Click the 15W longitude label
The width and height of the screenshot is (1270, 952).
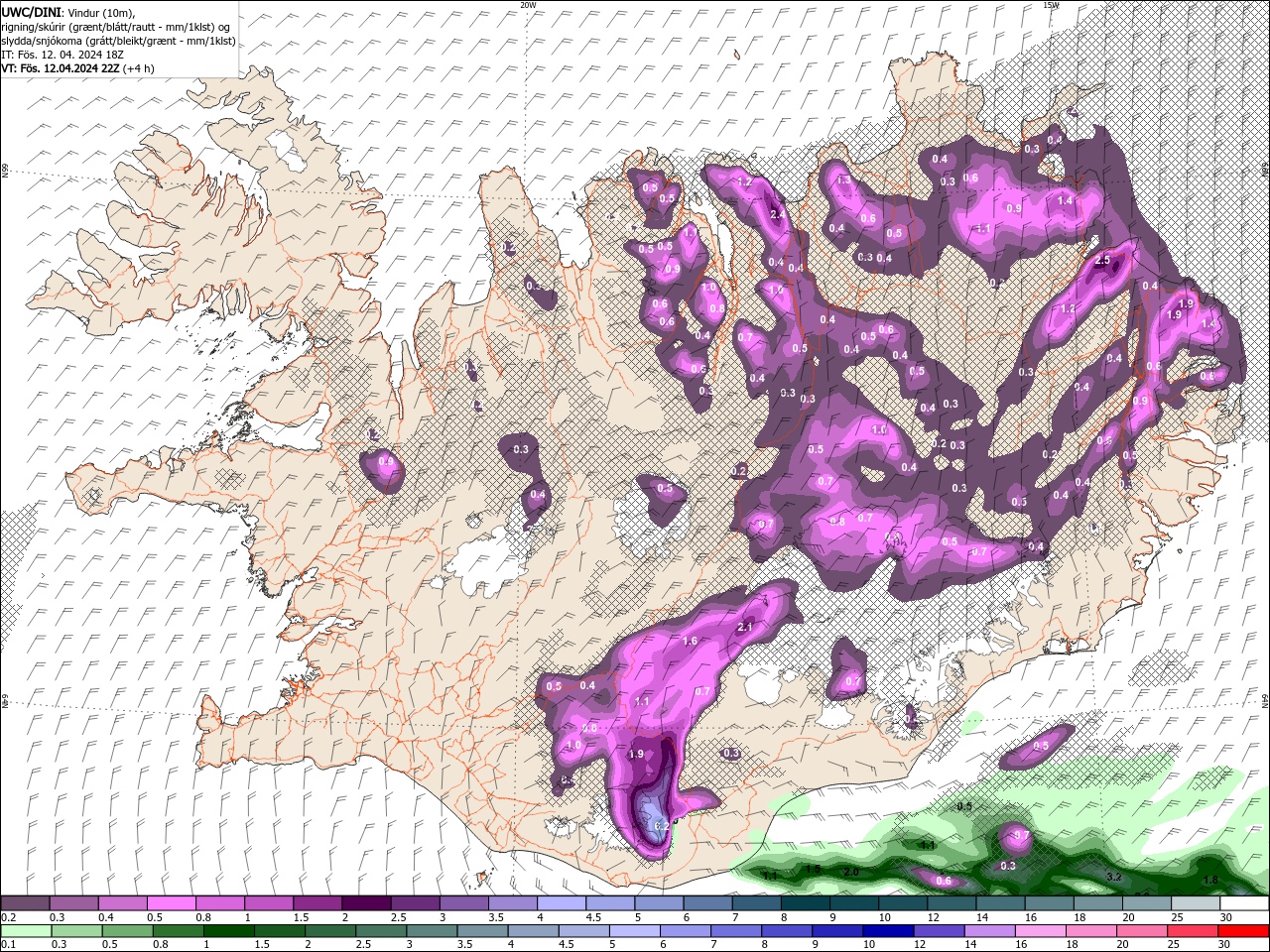pyautogui.click(x=1051, y=5)
